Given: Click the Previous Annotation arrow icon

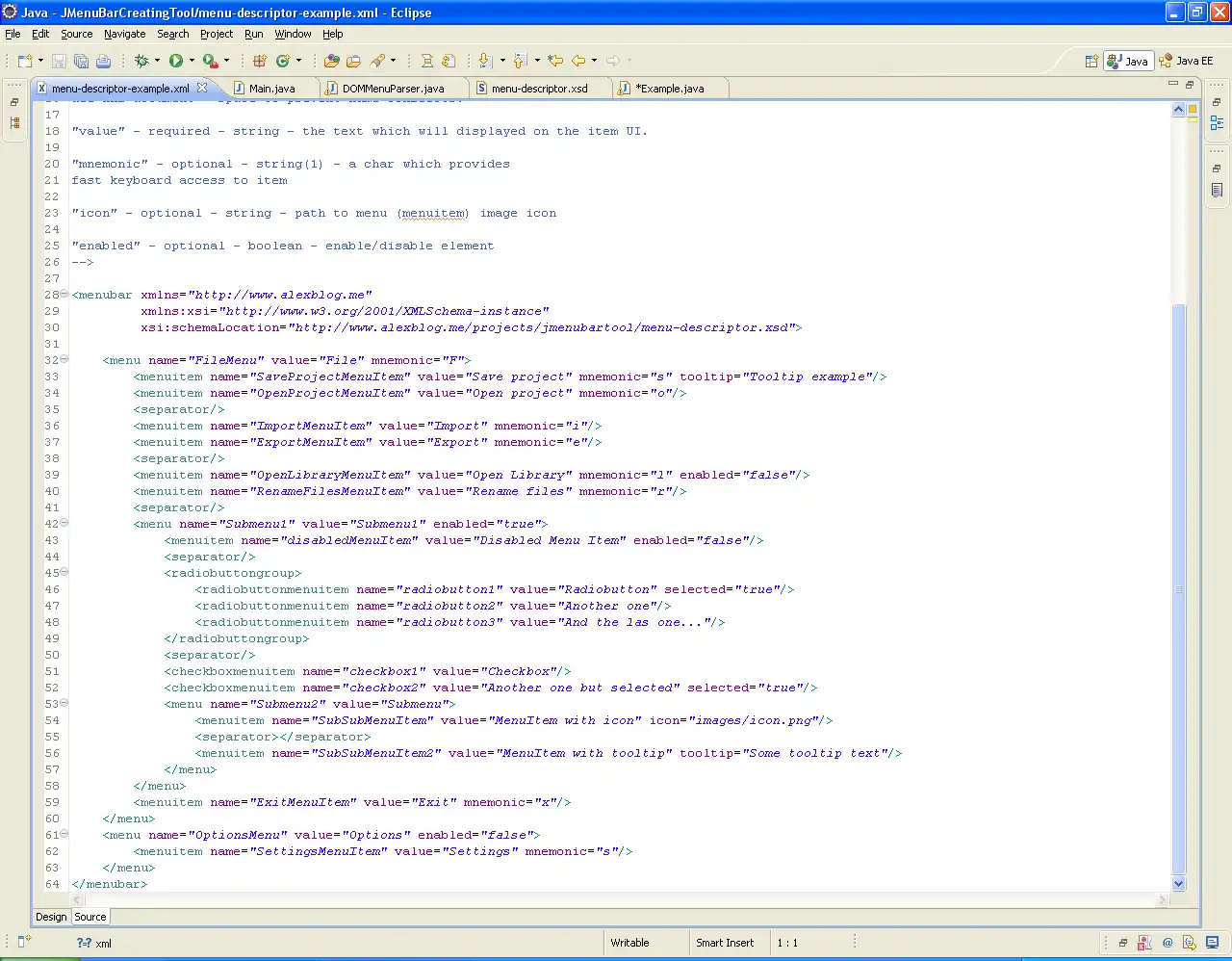Looking at the screenshot, I should click(521, 61).
